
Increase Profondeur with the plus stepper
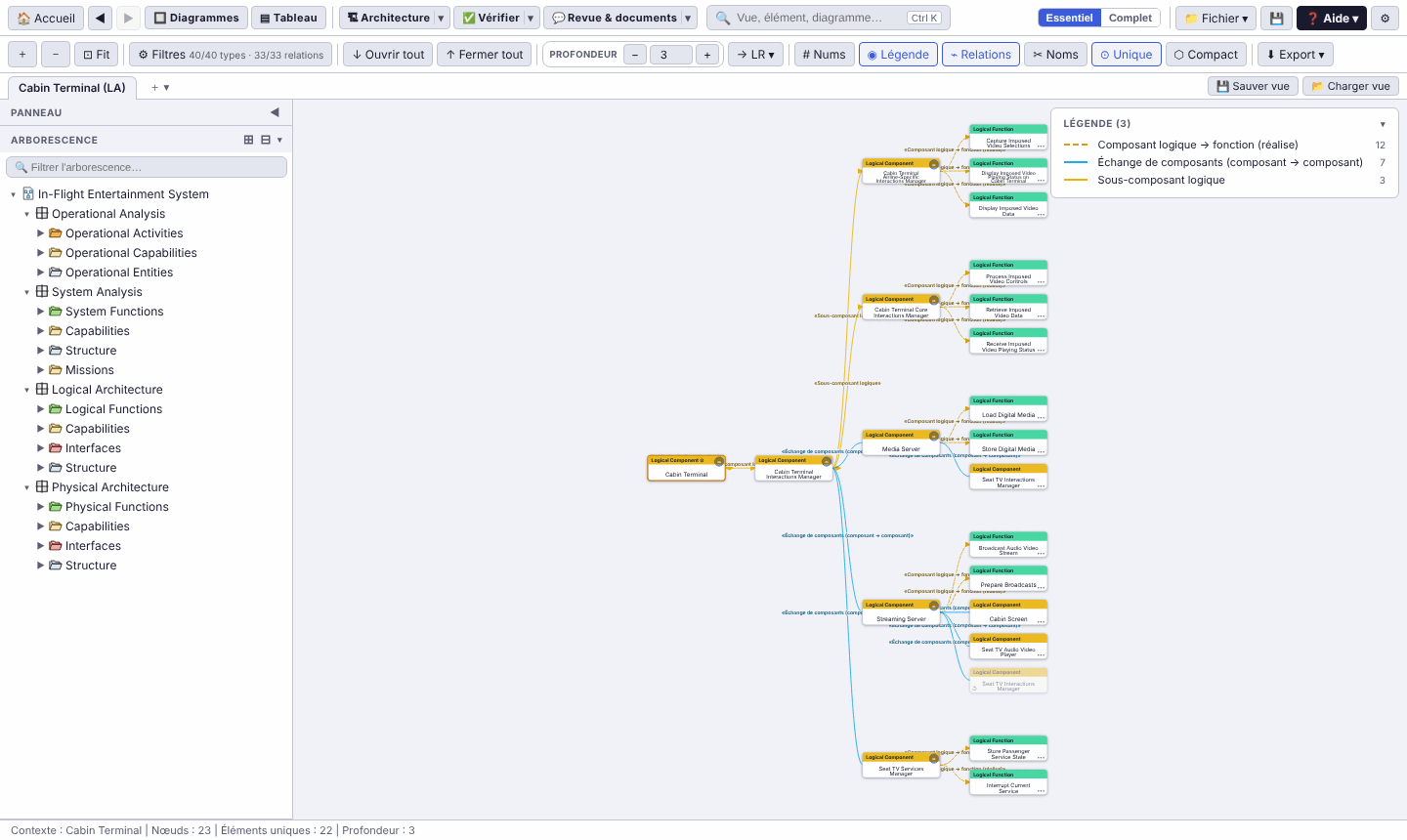[707, 55]
